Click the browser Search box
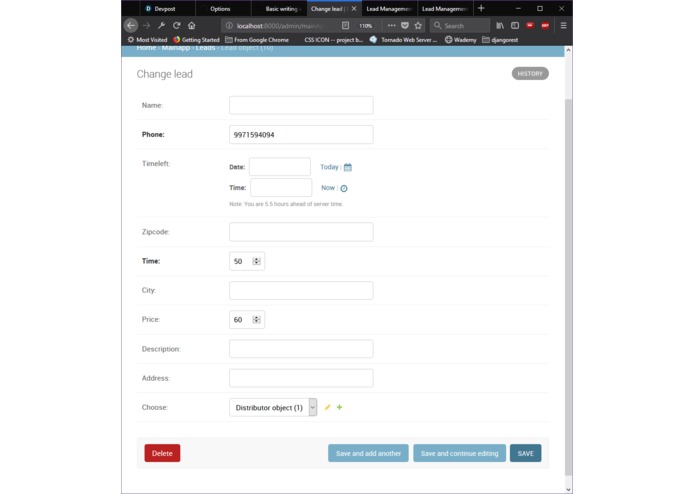This screenshot has width=695, height=494. click(460, 26)
